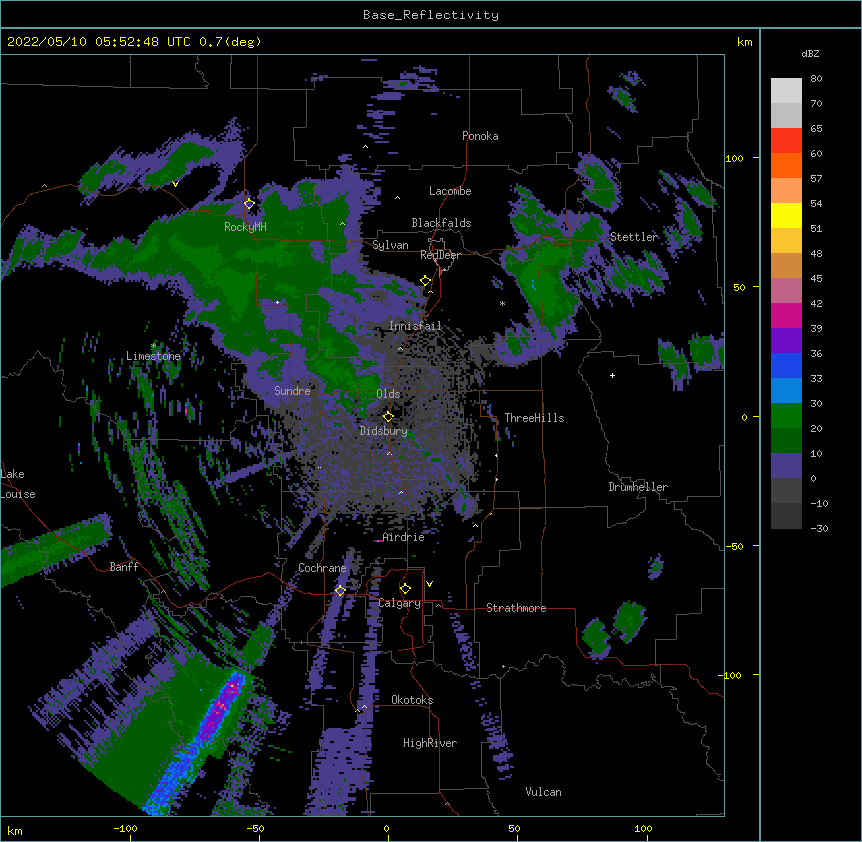Click the intense magenta echo core southwest of Calgary
The height and width of the screenshot is (842, 862).
point(220,708)
